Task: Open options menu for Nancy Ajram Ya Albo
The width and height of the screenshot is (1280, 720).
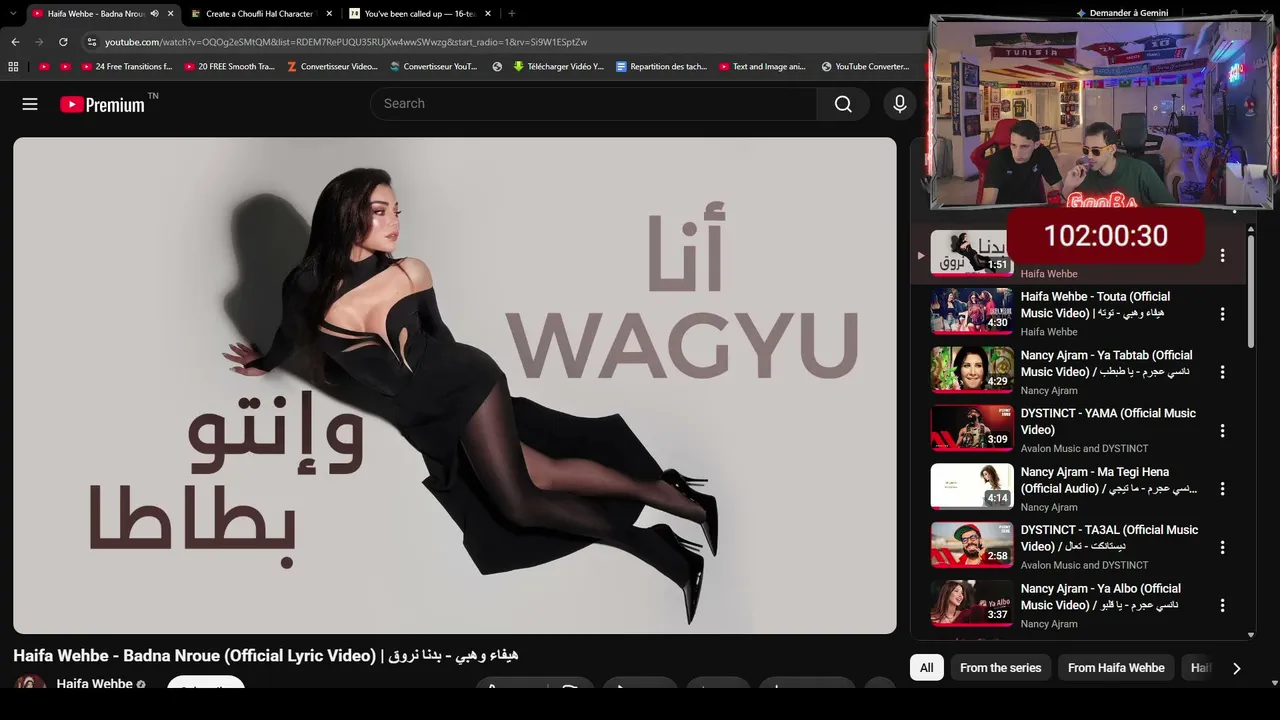Action: tap(1222, 606)
